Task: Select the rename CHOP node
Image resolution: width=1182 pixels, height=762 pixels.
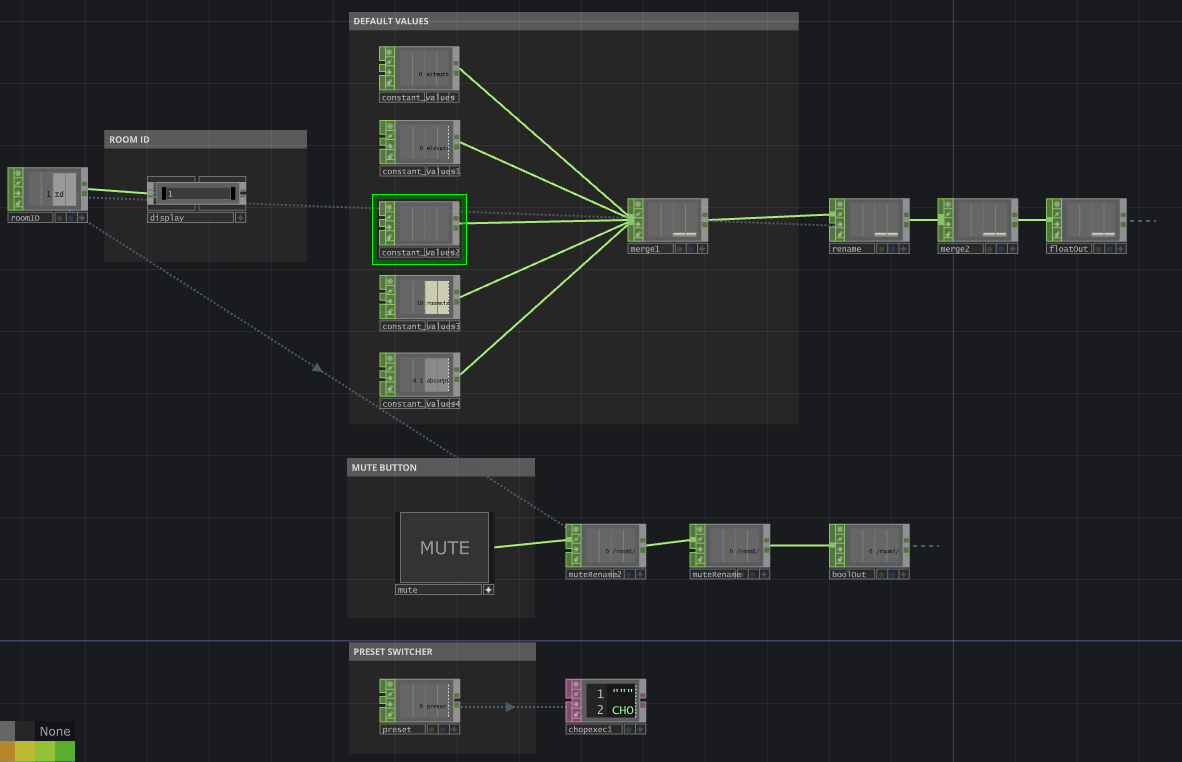Action: (869, 220)
